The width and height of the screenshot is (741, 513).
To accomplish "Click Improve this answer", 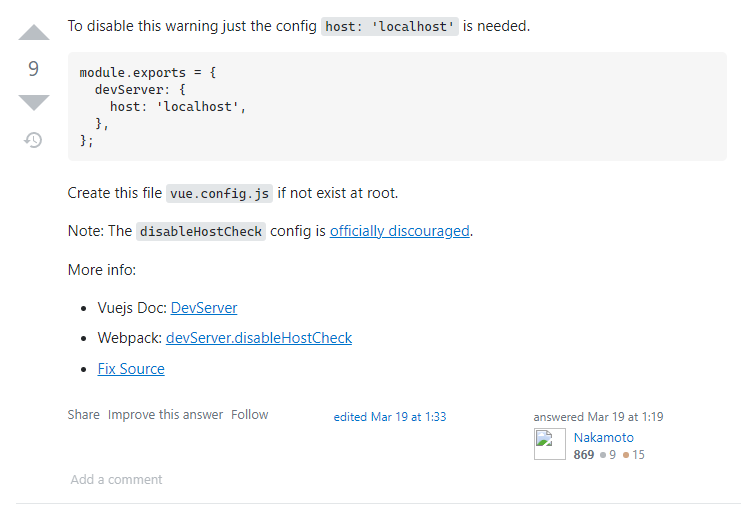I will tap(165, 415).
